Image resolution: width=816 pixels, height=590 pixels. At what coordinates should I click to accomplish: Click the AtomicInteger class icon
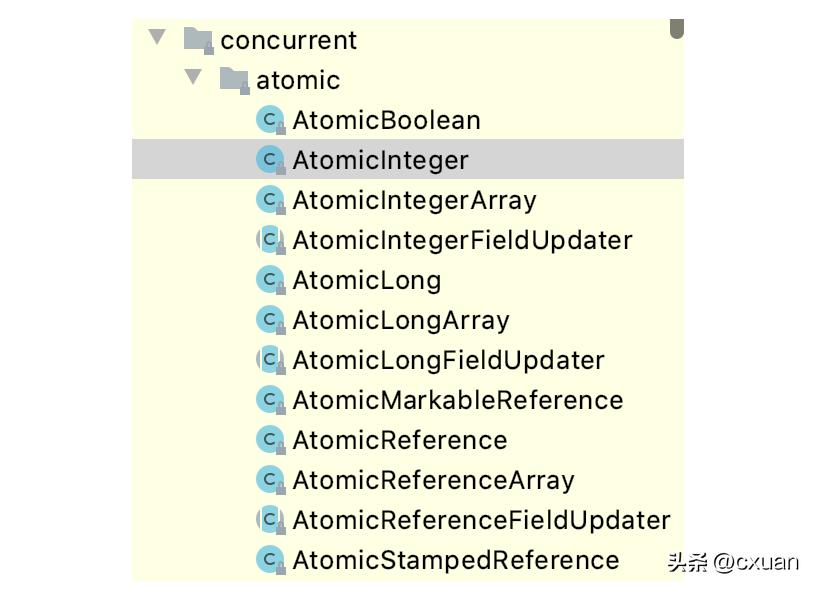click(x=270, y=160)
